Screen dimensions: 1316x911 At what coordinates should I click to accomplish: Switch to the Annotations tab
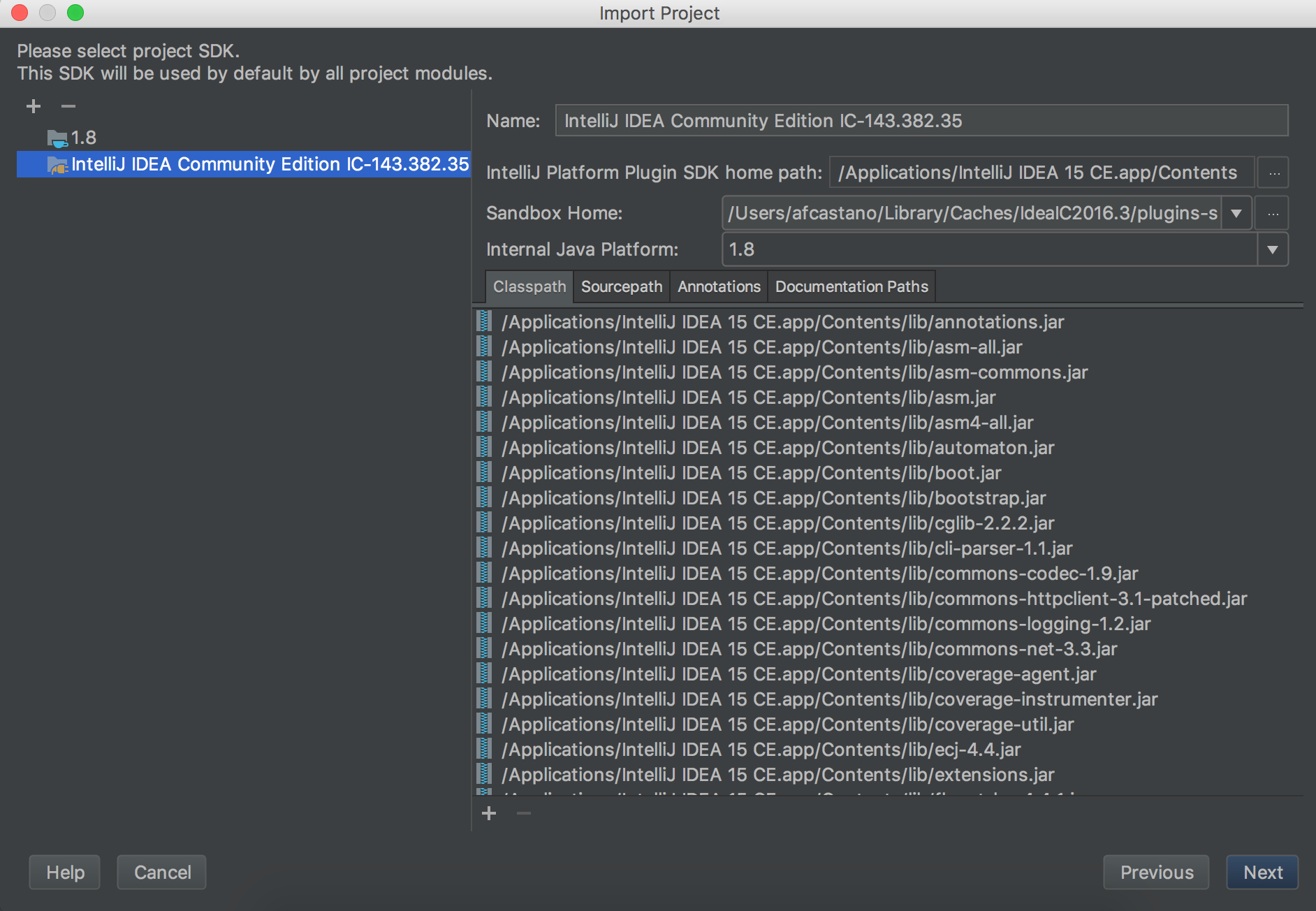(x=719, y=287)
